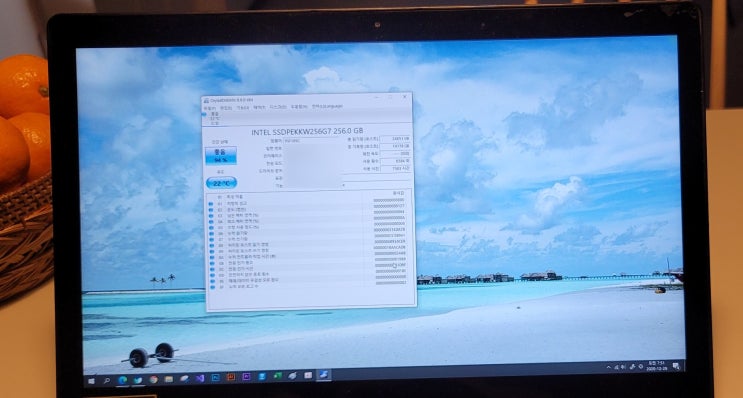This screenshot has width=743, height=398.
Task: Open the Function menu in CrystalDiskInfo
Action: click(243, 108)
